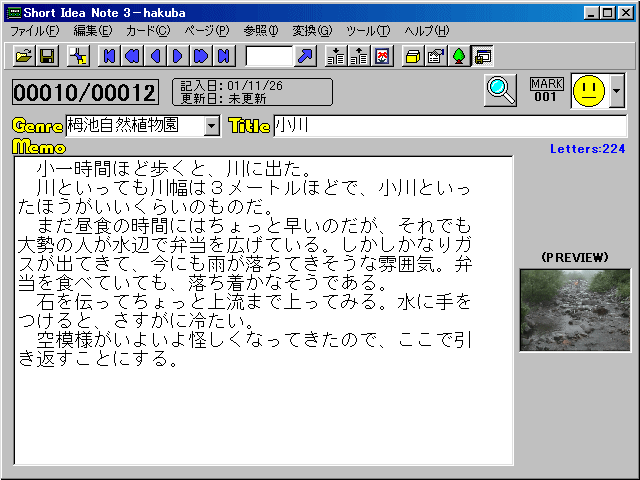
Task: Click the export text up-arrow icon
Action: pos(359,56)
